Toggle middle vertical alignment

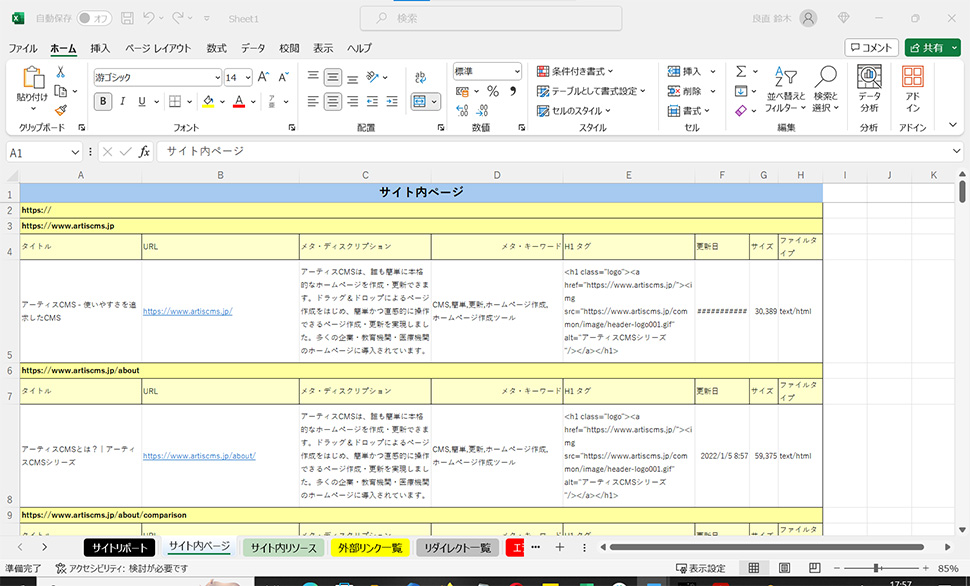point(333,77)
